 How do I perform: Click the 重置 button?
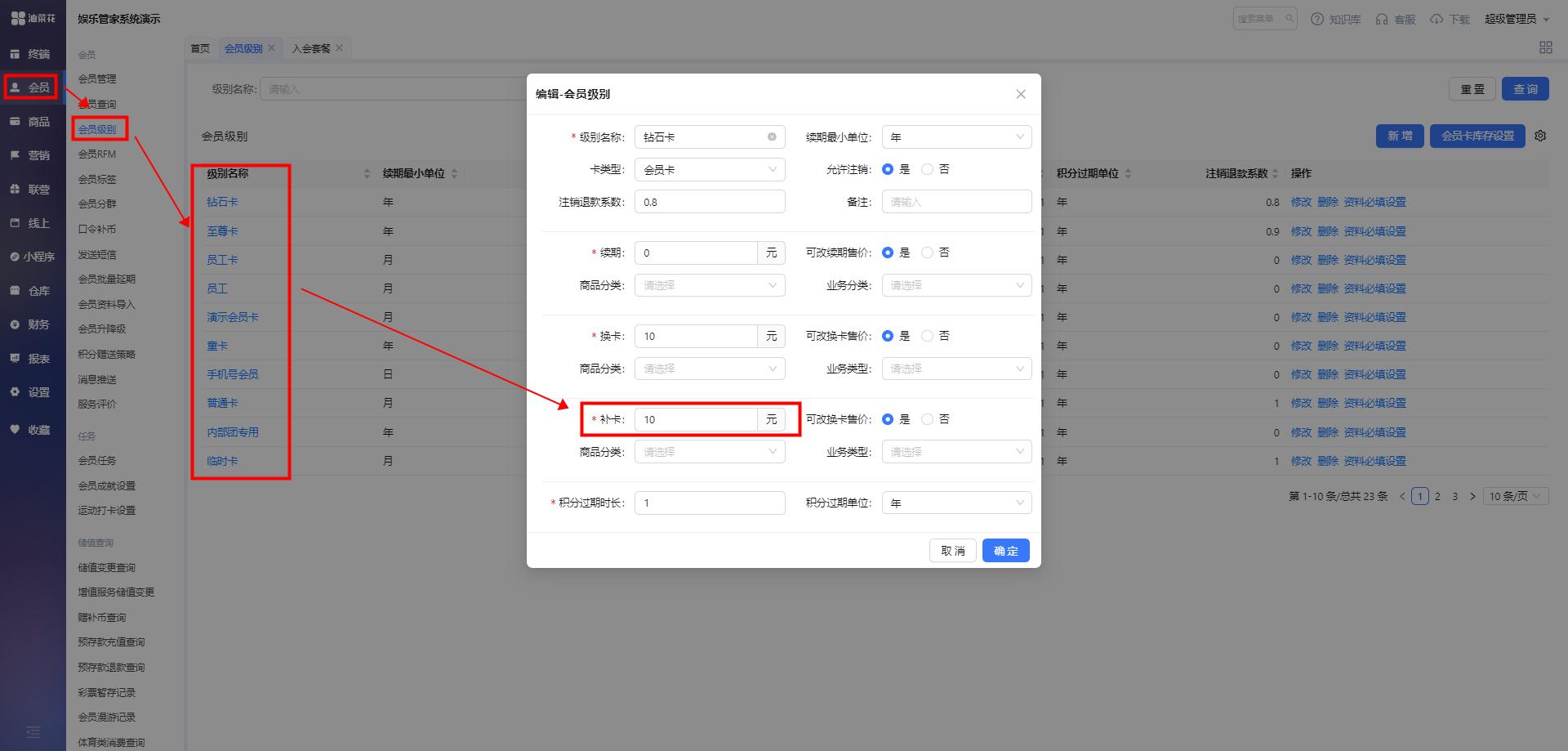click(1472, 89)
